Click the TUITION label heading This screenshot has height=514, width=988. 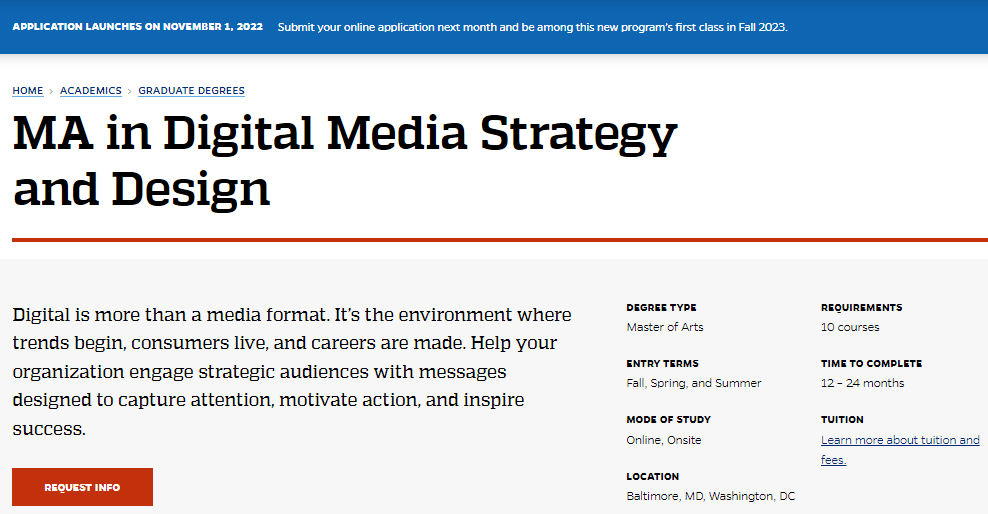(x=842, y=420)
